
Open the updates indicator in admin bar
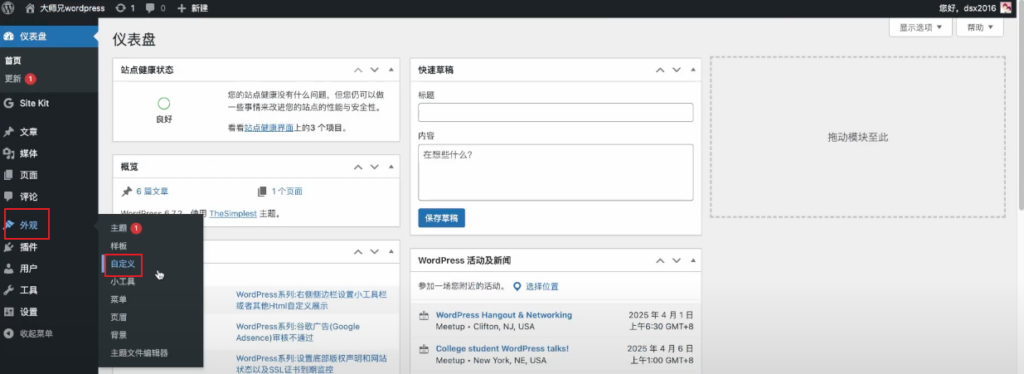point(125,8)
